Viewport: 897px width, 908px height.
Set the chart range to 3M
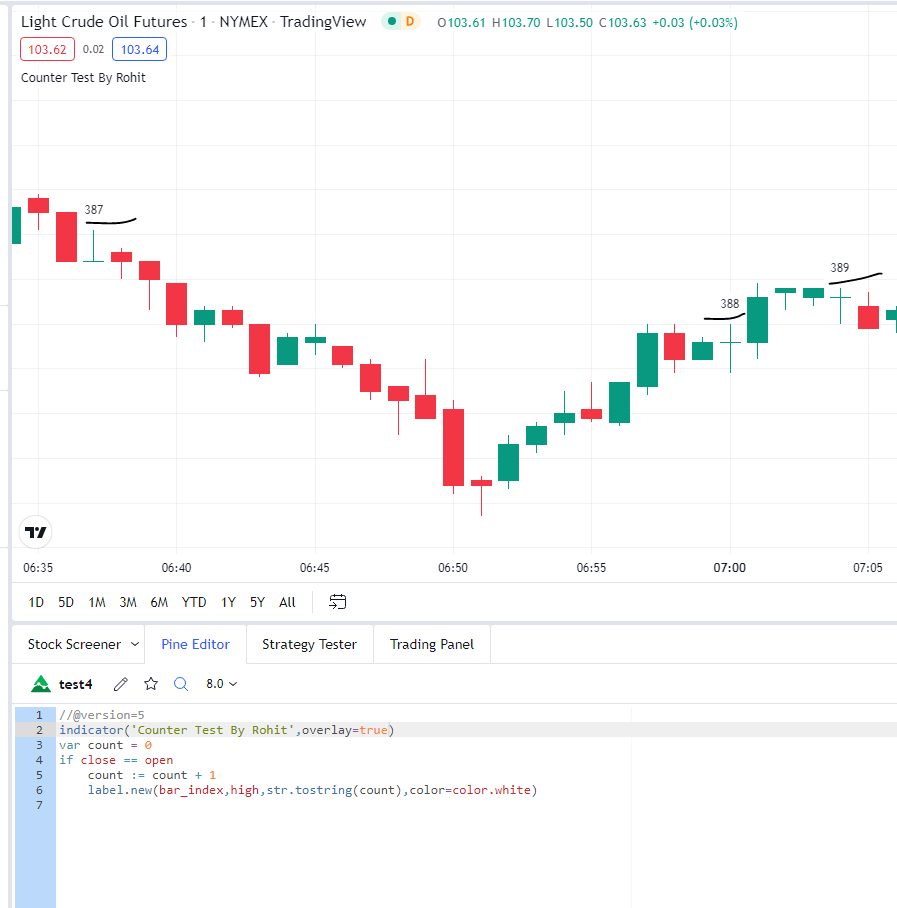128,602
